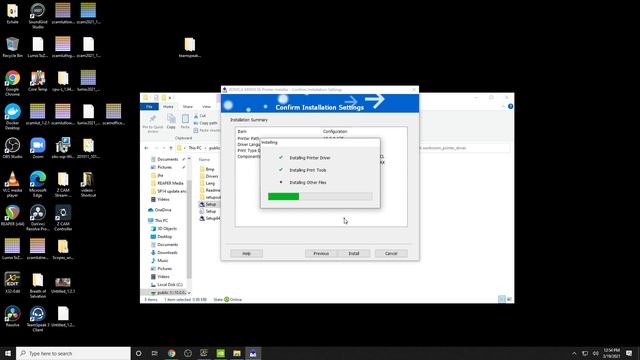
Task: Select Music in Explorer navigation pane
Action: tap(162, 260)
